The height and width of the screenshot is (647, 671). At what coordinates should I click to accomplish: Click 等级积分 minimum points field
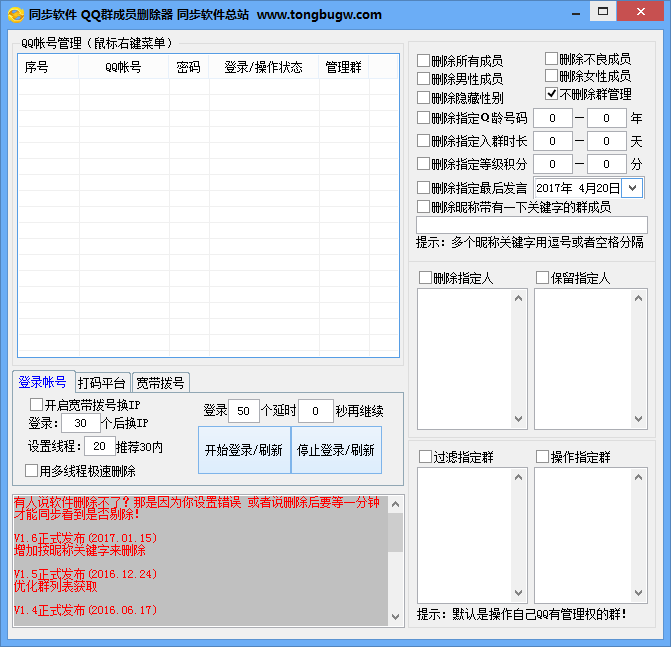click(553, 164)
